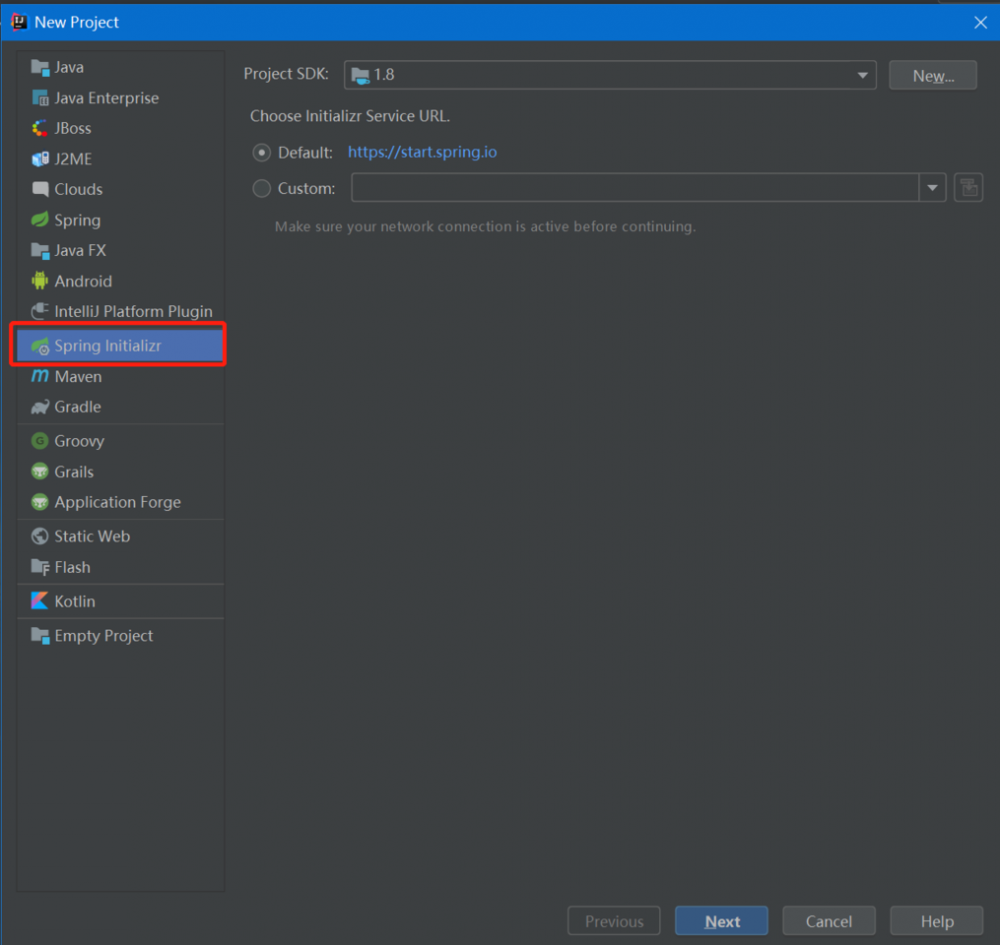Click the SDK folder icon beside 1.8
Image resolution: width=1000 pixels, height=945 pixels.
point(360,75)
